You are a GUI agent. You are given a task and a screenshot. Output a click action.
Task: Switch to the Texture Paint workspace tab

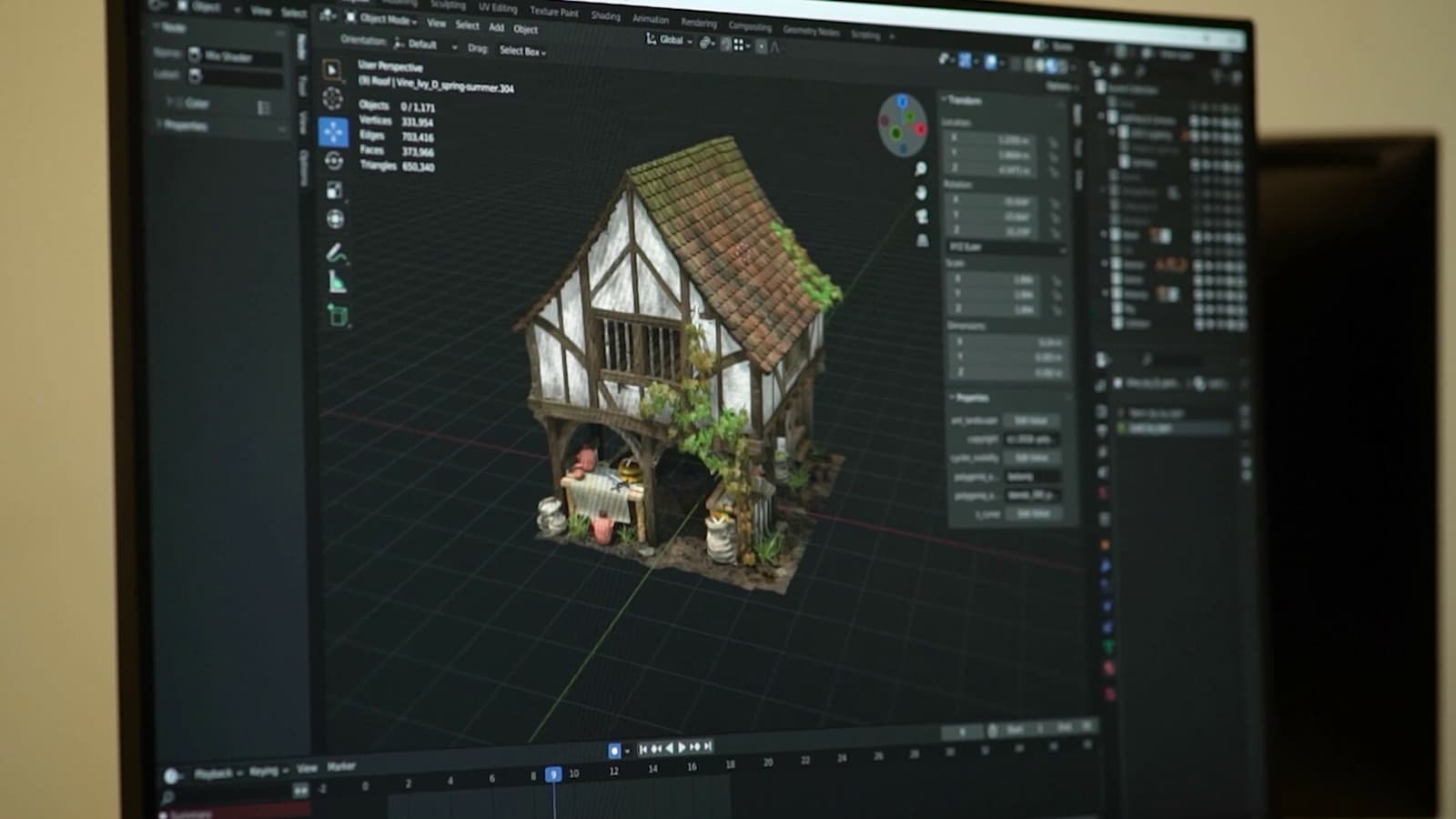point(554,12)
